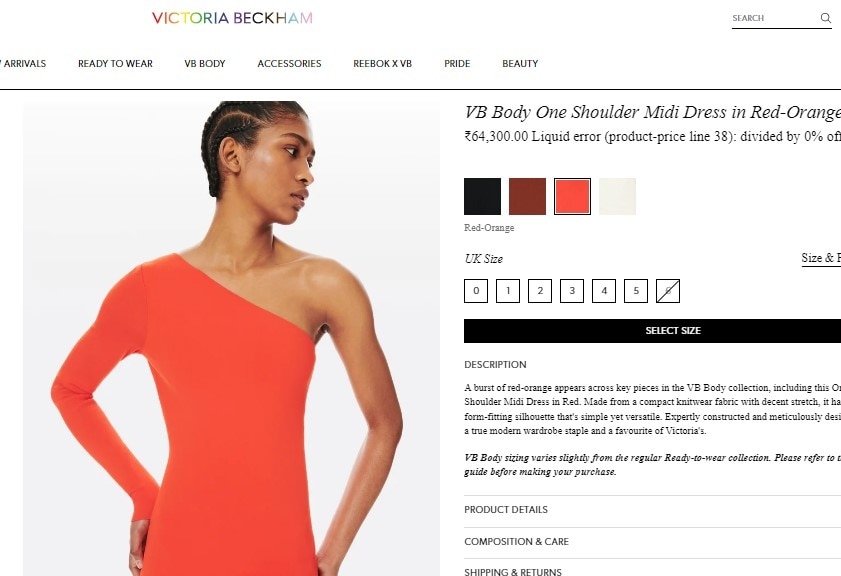Viewport: 841px width, 576px height.
Task: Choose the white color swatch
Action: (617, 196)
